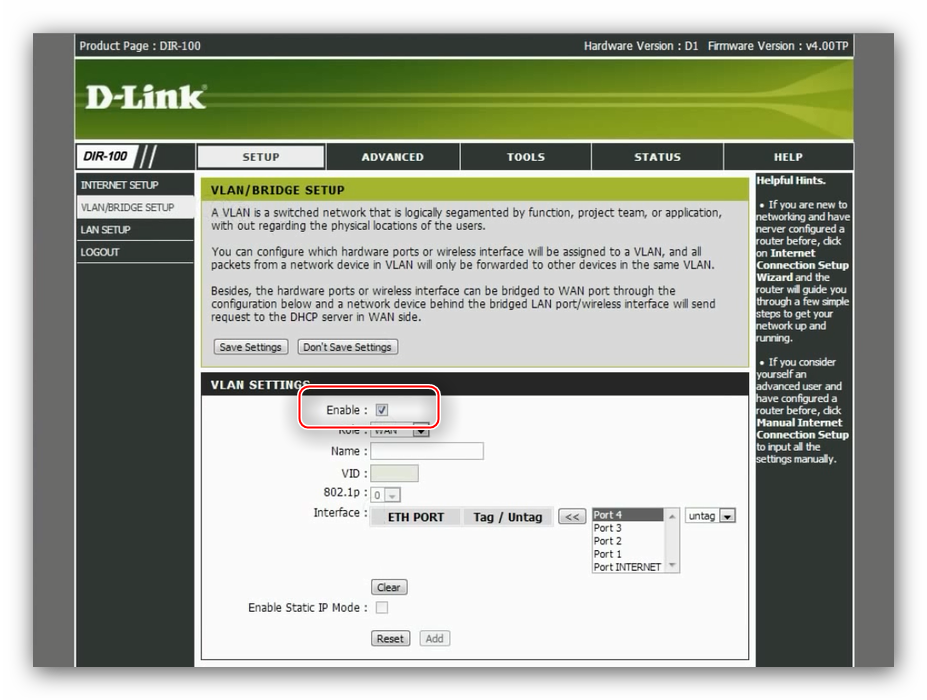Viewport: 927px width, 700px height.
Task: Select Port 1 in interface list
Action: [x=628, y=554]
